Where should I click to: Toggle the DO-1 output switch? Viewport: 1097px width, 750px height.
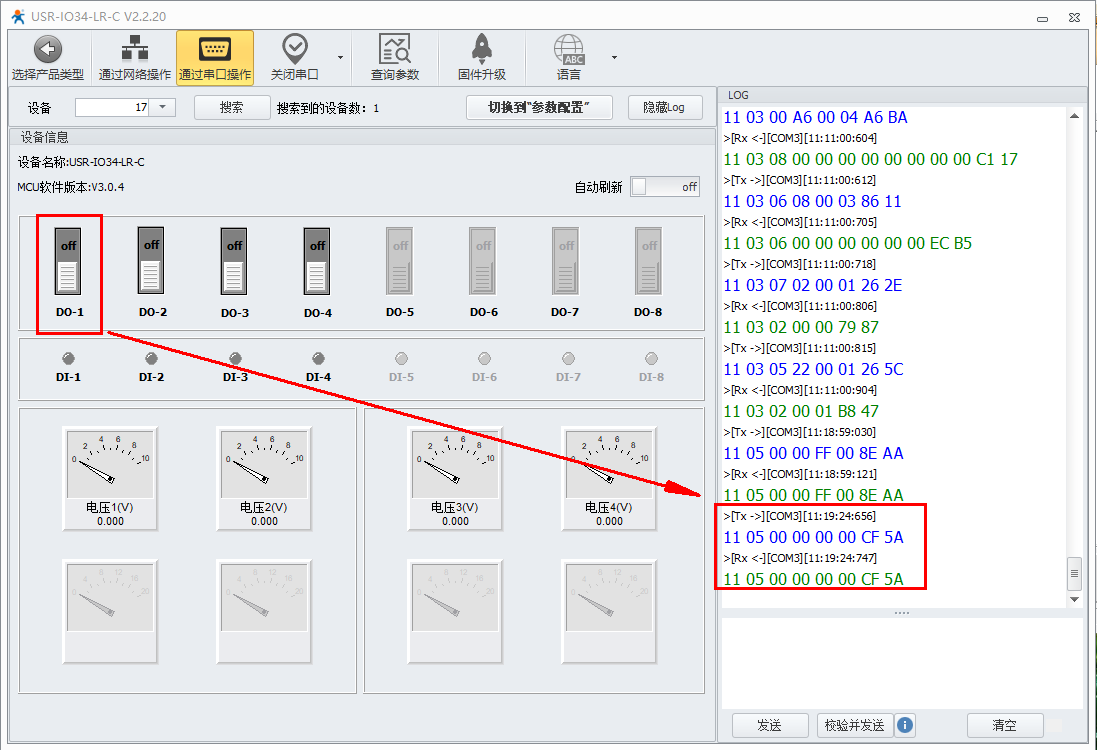click(x=68, y=260)
